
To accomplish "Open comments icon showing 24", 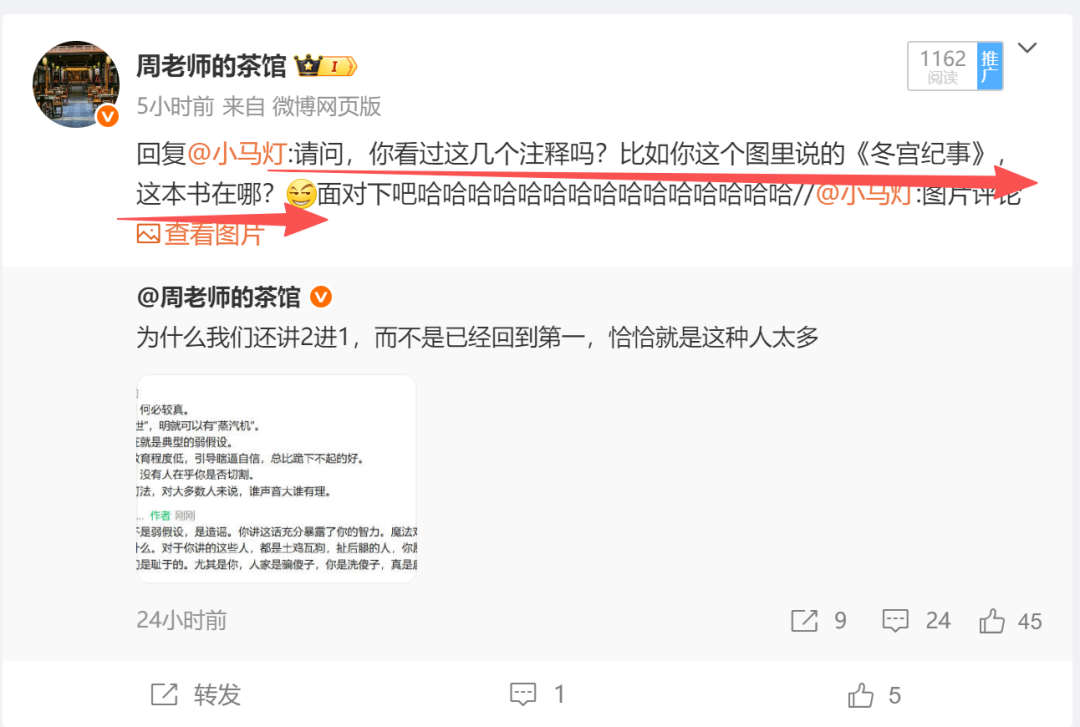I will 895,621.
